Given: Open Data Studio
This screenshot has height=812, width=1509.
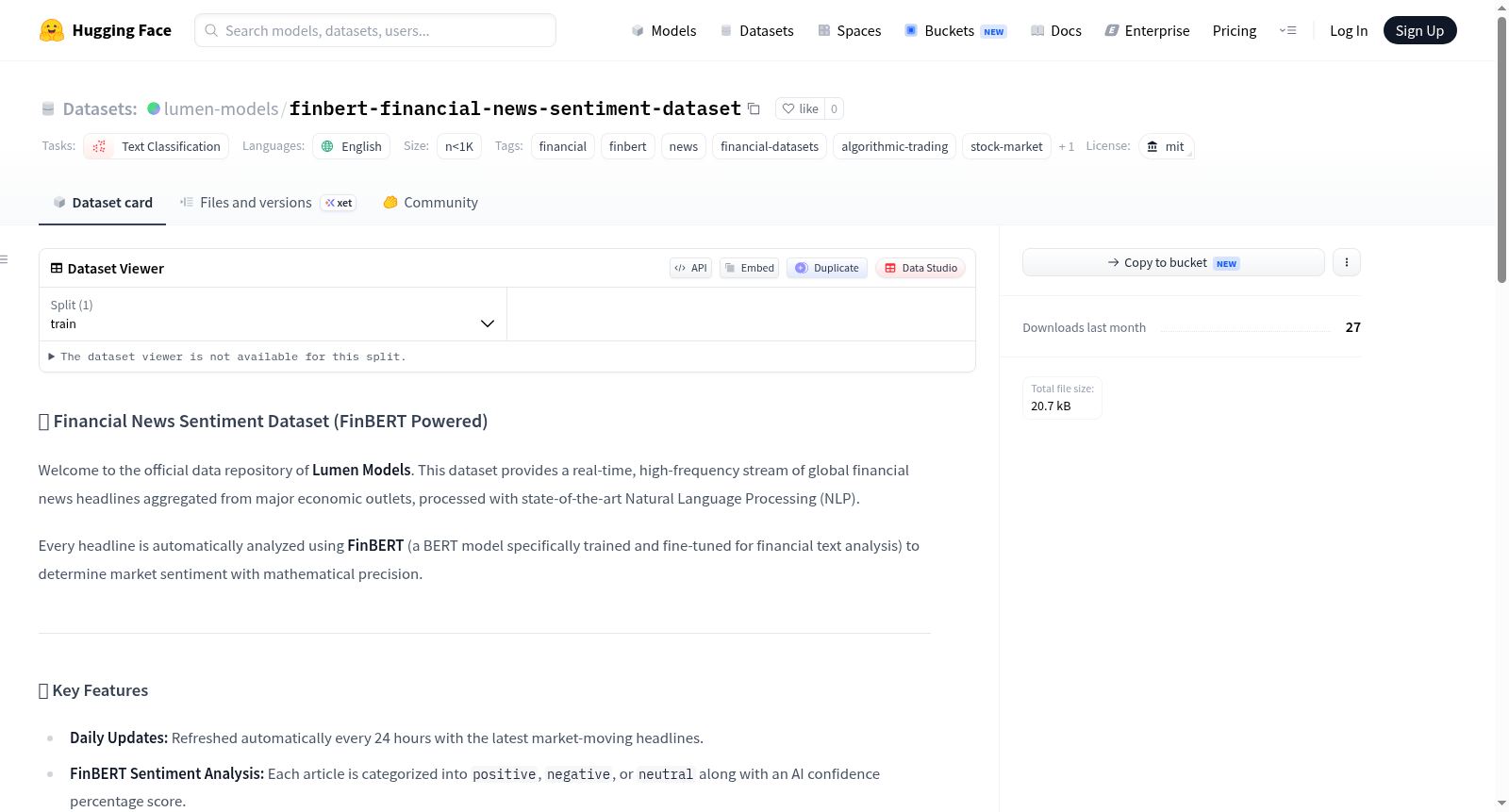Looking at the screenshot, I should 920,268.
